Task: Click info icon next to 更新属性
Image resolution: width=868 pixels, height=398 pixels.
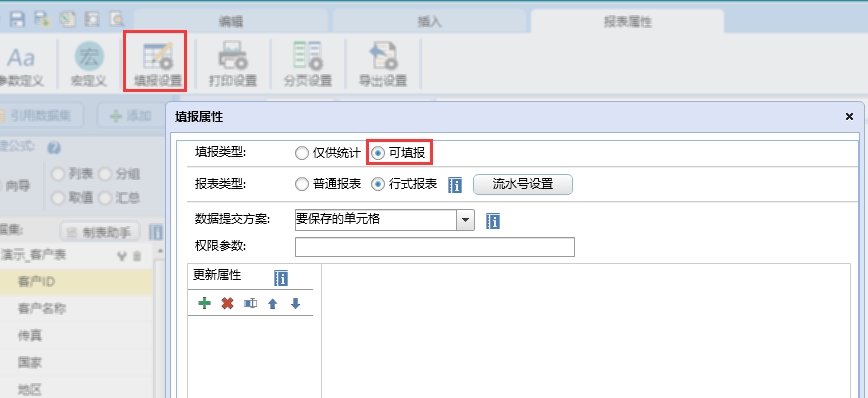Action: (x=281, y=278)
